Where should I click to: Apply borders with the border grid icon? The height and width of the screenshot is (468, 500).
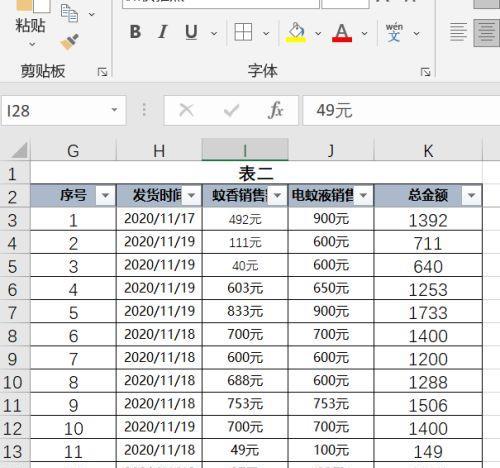pyautogui.click(x=243, y=32)
